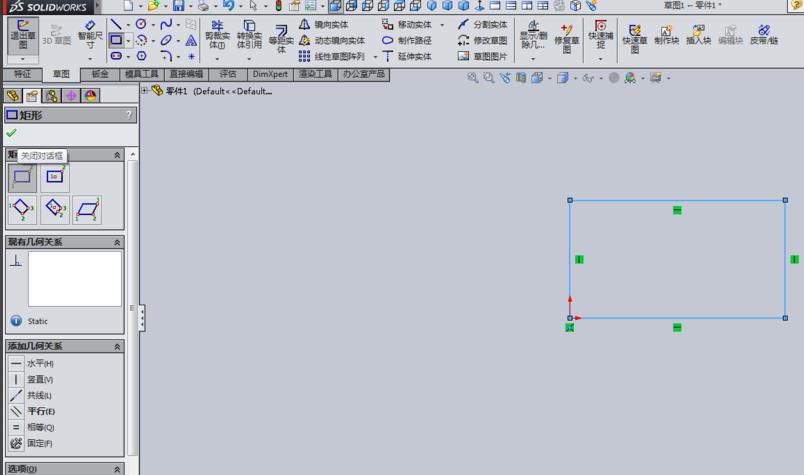Choose Parallelogram type in property panel
The width and height of the screenshot is (804, 475).
87,209
